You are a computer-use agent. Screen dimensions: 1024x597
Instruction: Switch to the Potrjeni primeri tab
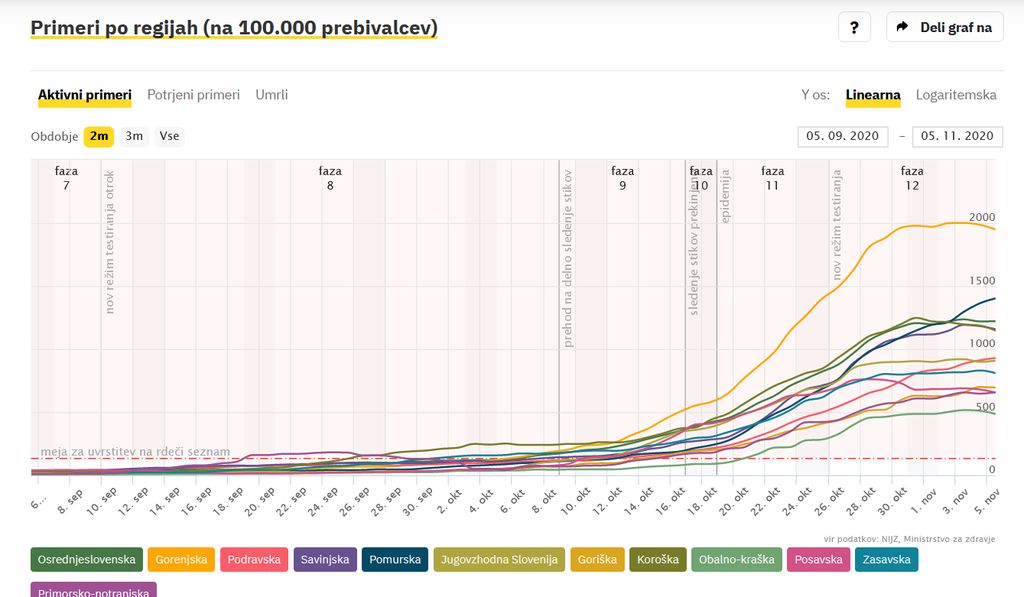click(x=193, y=95)
